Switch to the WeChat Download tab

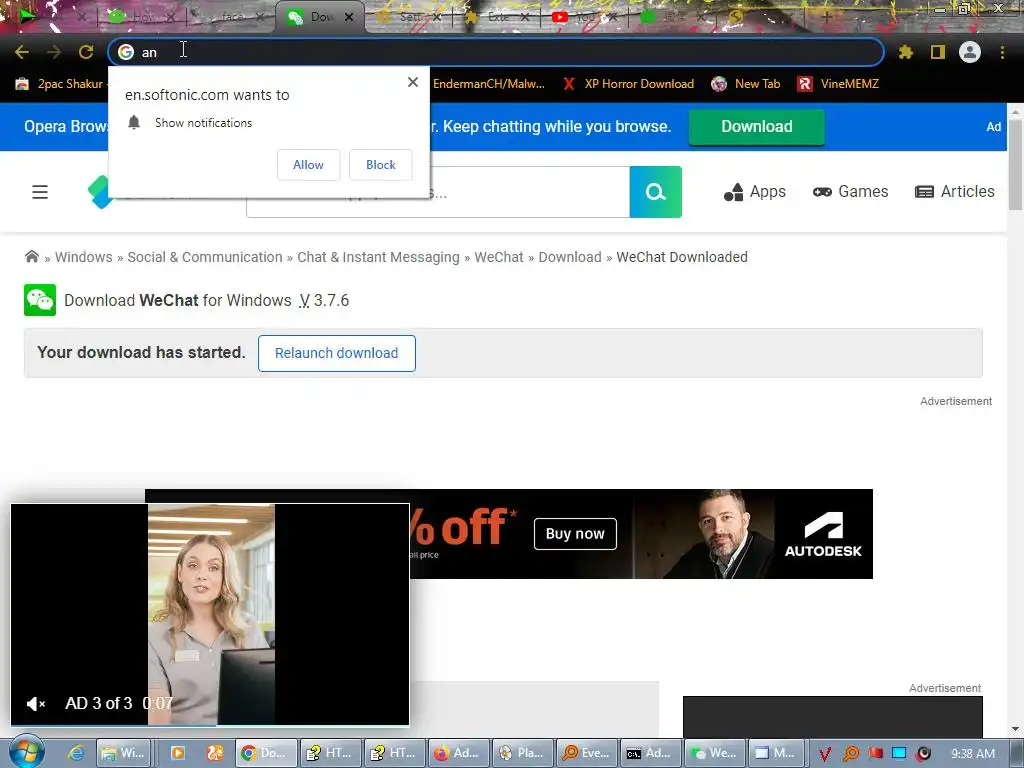pos(320,17)
